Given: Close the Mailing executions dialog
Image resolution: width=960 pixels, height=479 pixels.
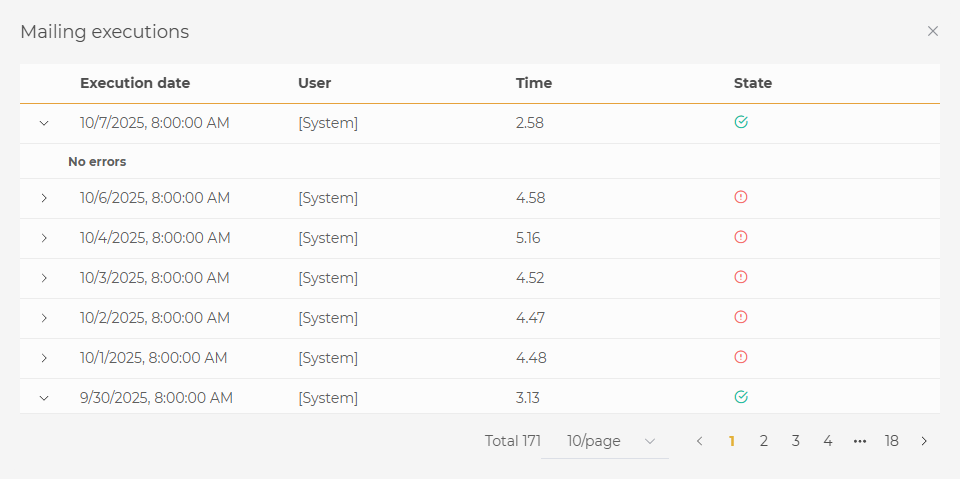Looking at the screenshot, I should point(932,31).
